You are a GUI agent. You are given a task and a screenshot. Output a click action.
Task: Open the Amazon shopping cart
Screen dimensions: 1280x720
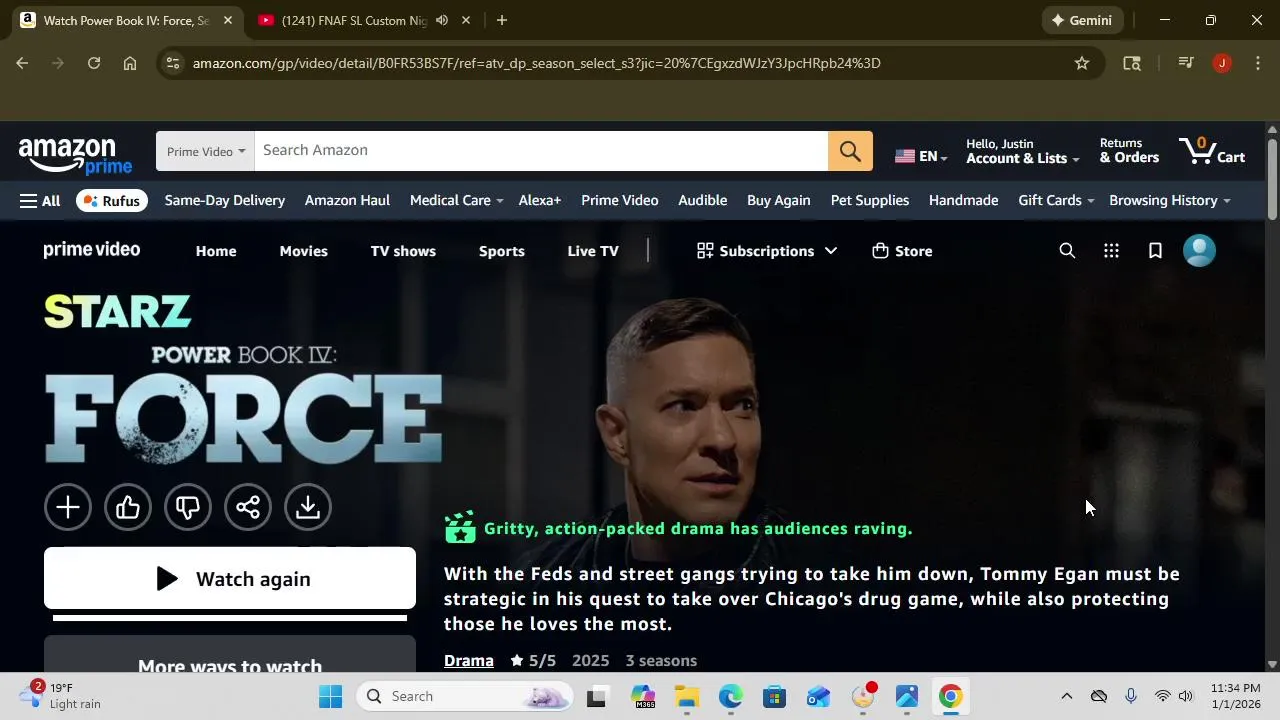[1212, 151]
